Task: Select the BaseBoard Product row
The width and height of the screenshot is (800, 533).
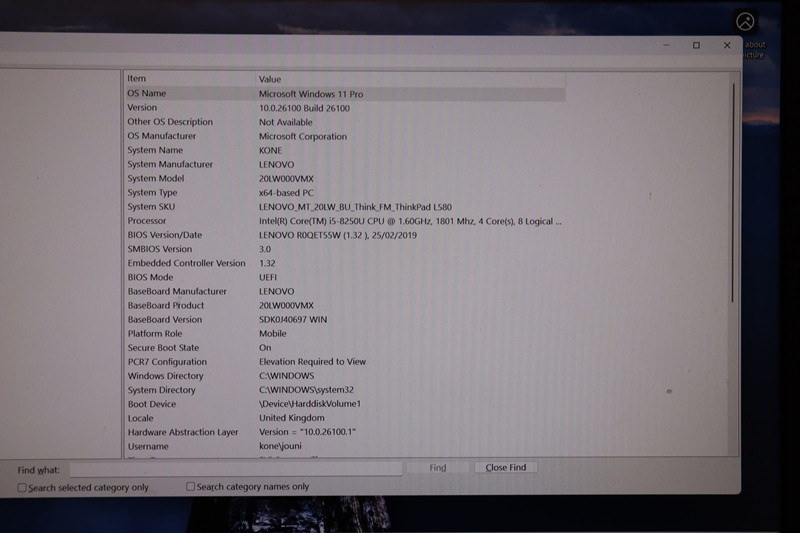Action: coord(344,305)
